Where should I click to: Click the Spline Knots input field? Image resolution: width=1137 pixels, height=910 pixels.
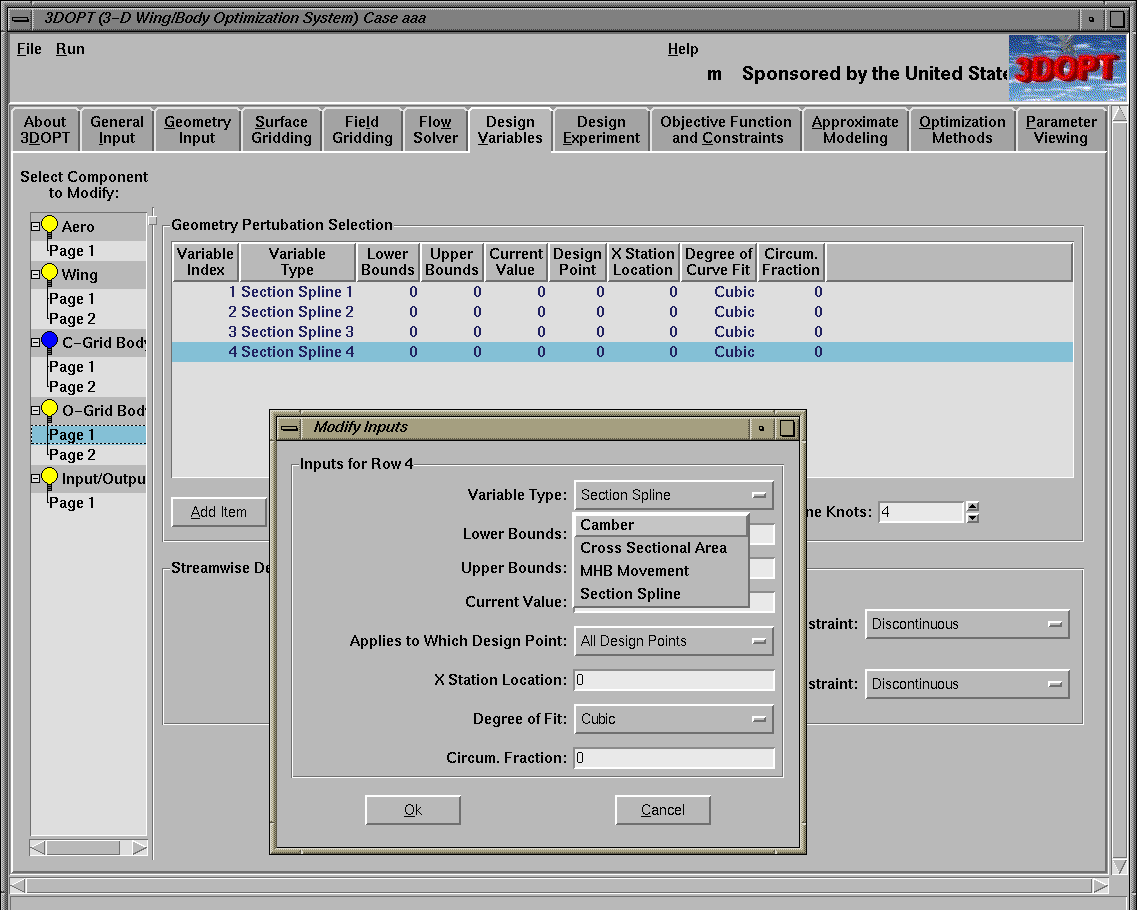921,512
